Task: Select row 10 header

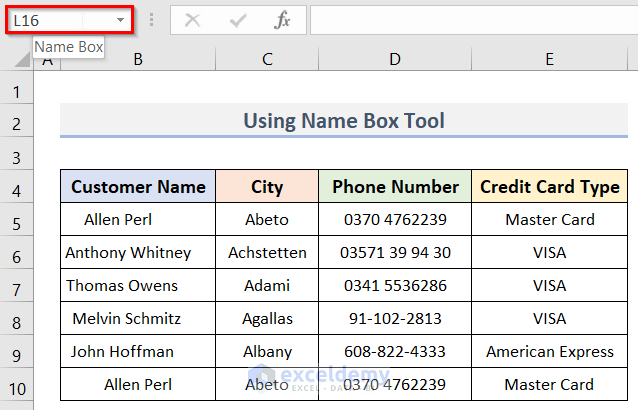Action: [x=16, y=387]
